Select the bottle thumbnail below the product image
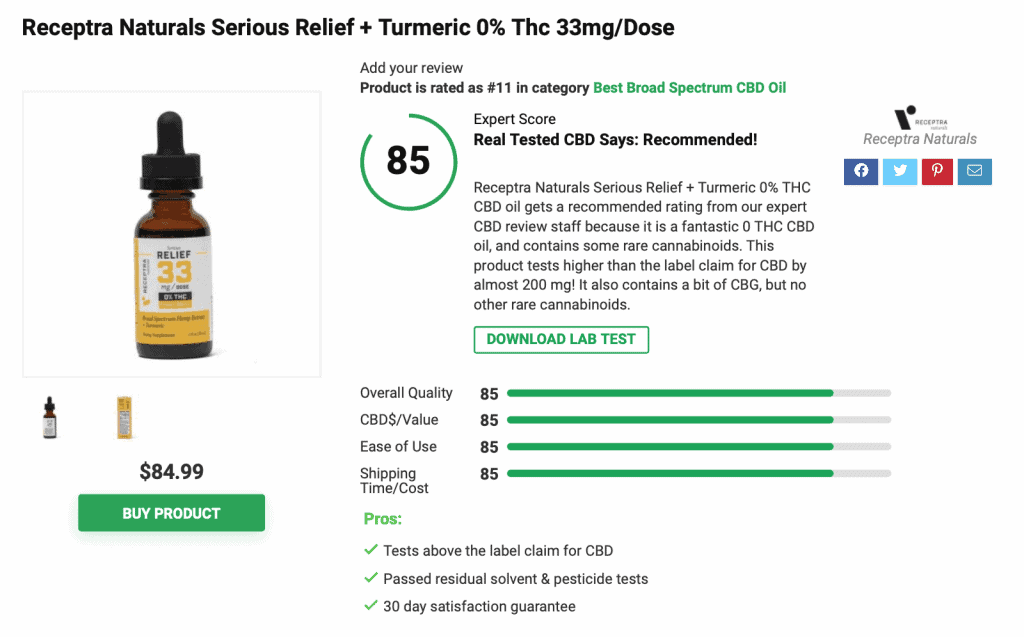The image size is (1024, 637). coord(49,417)
